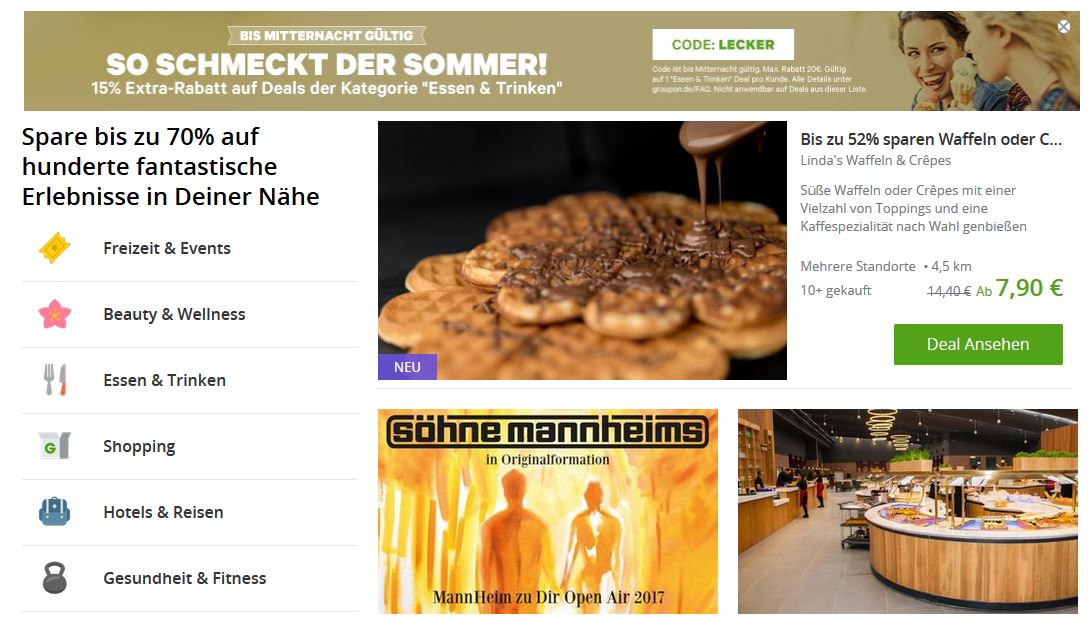Viewport: 1088px width, 625px height.
Task: Open the chocolate waffles deal image
Action: [x=582, y=250]
